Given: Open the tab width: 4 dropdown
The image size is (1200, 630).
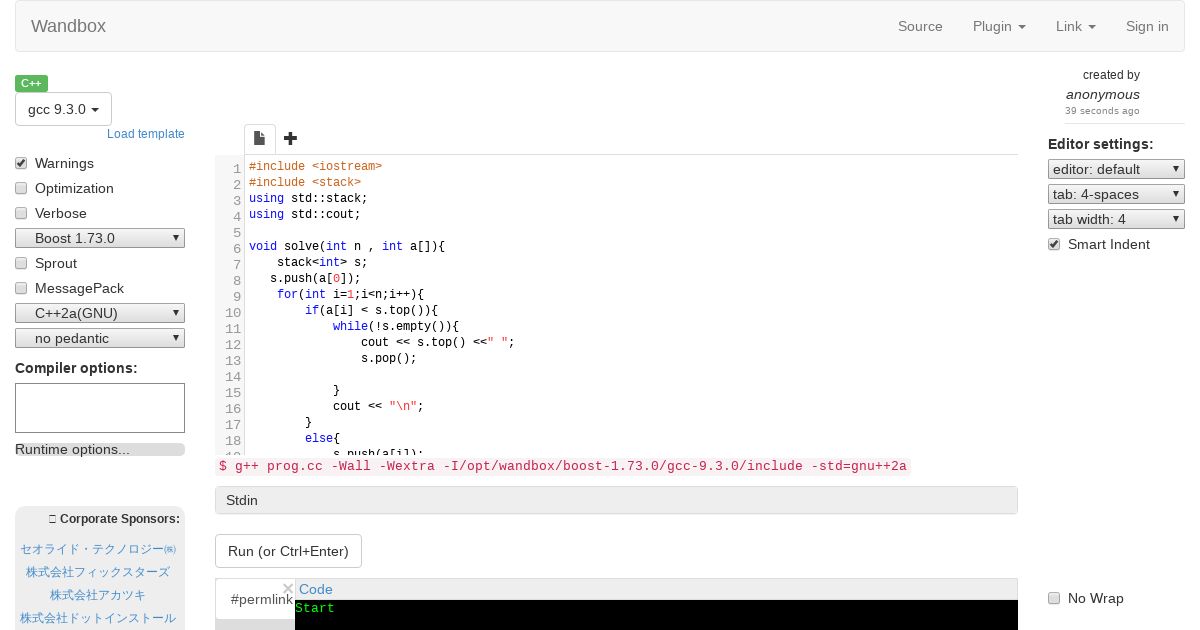Looking at the screenshot, I should click(x=1116, y=219).
